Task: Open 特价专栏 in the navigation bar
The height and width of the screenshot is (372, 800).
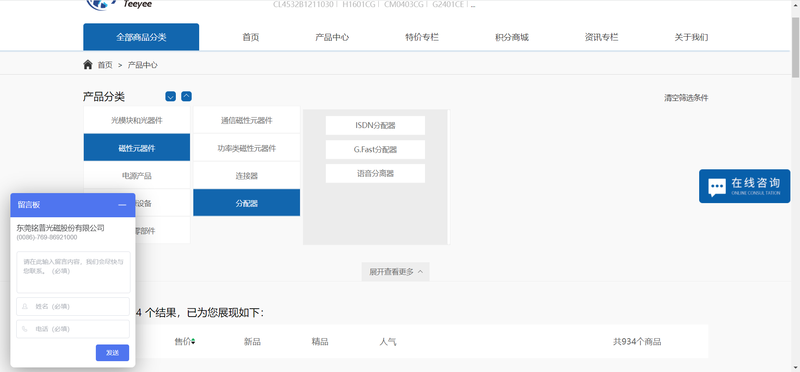Action: click(422, 37)
